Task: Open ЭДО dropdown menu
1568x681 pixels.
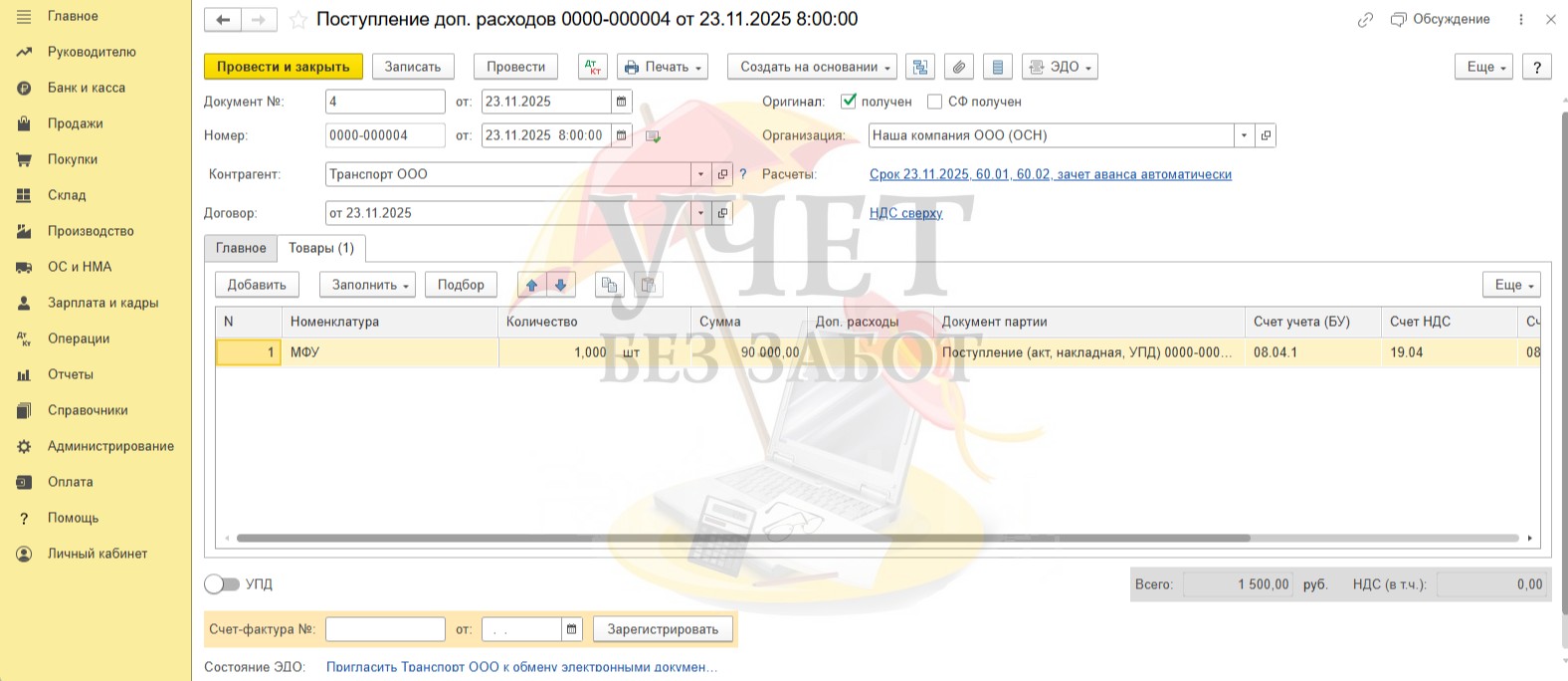Action: (1060, 67)
